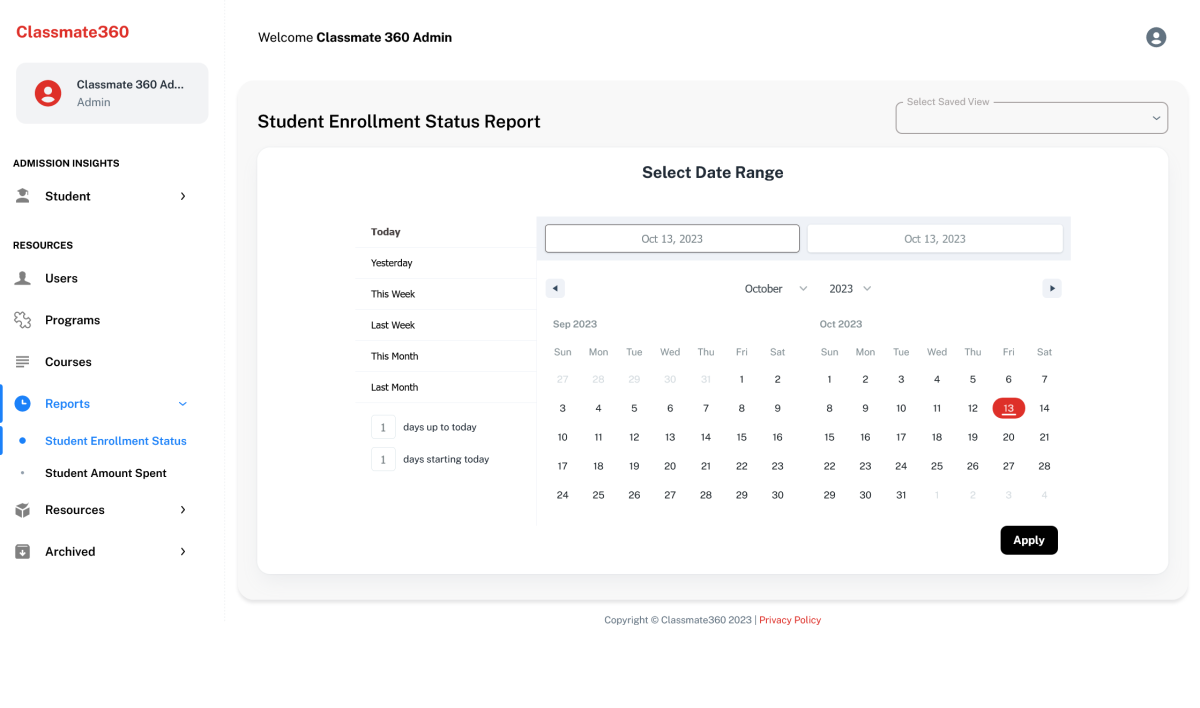This screenshot has width=1200, height=708.
Task: Click the Users person icon in sidebar
Action: click(x=23, y=278)
